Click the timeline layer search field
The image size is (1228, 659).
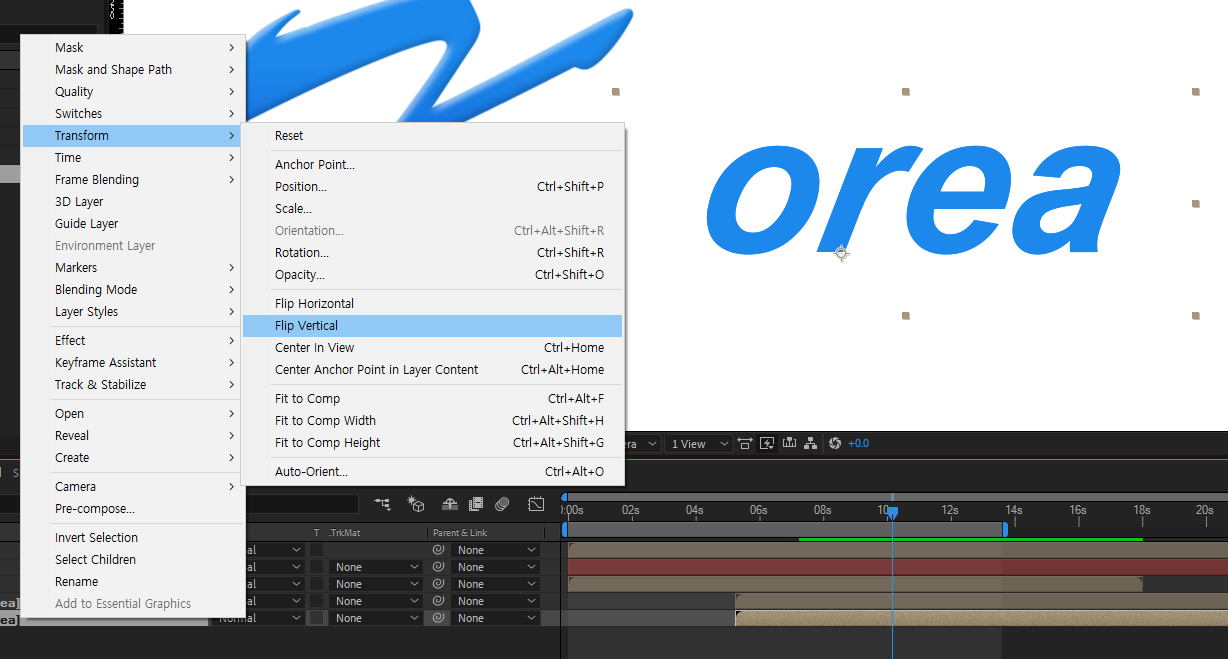click(x=302, y=504)
